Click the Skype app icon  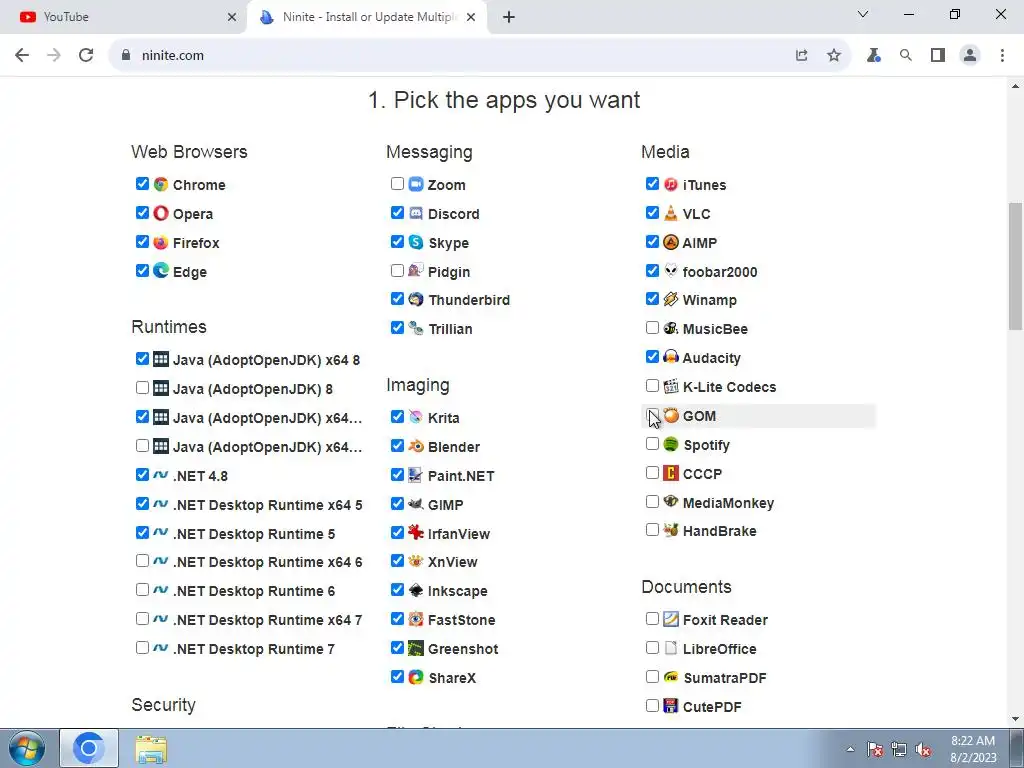coord(416,242)
